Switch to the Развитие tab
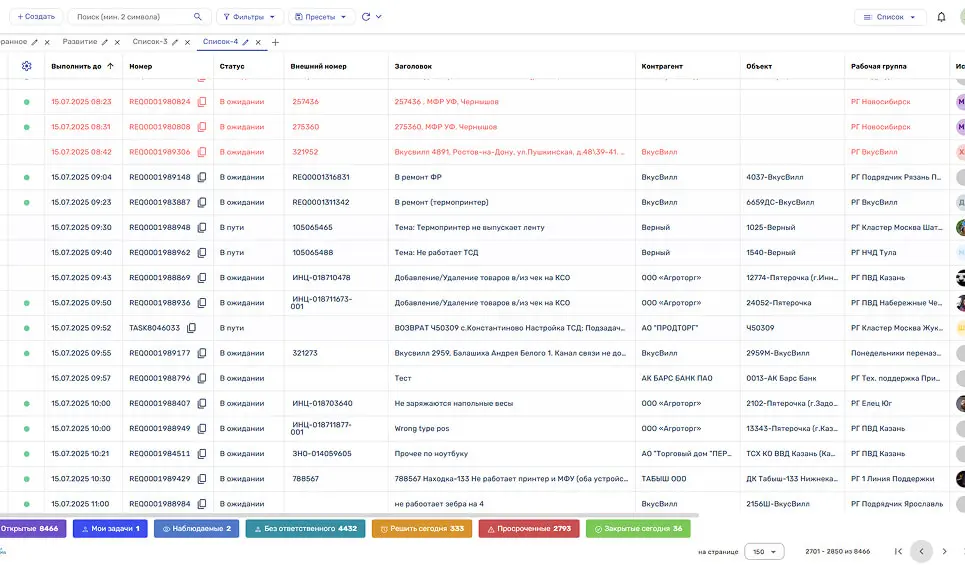Viewport: 965px width, 565px height. coord(79,42)
